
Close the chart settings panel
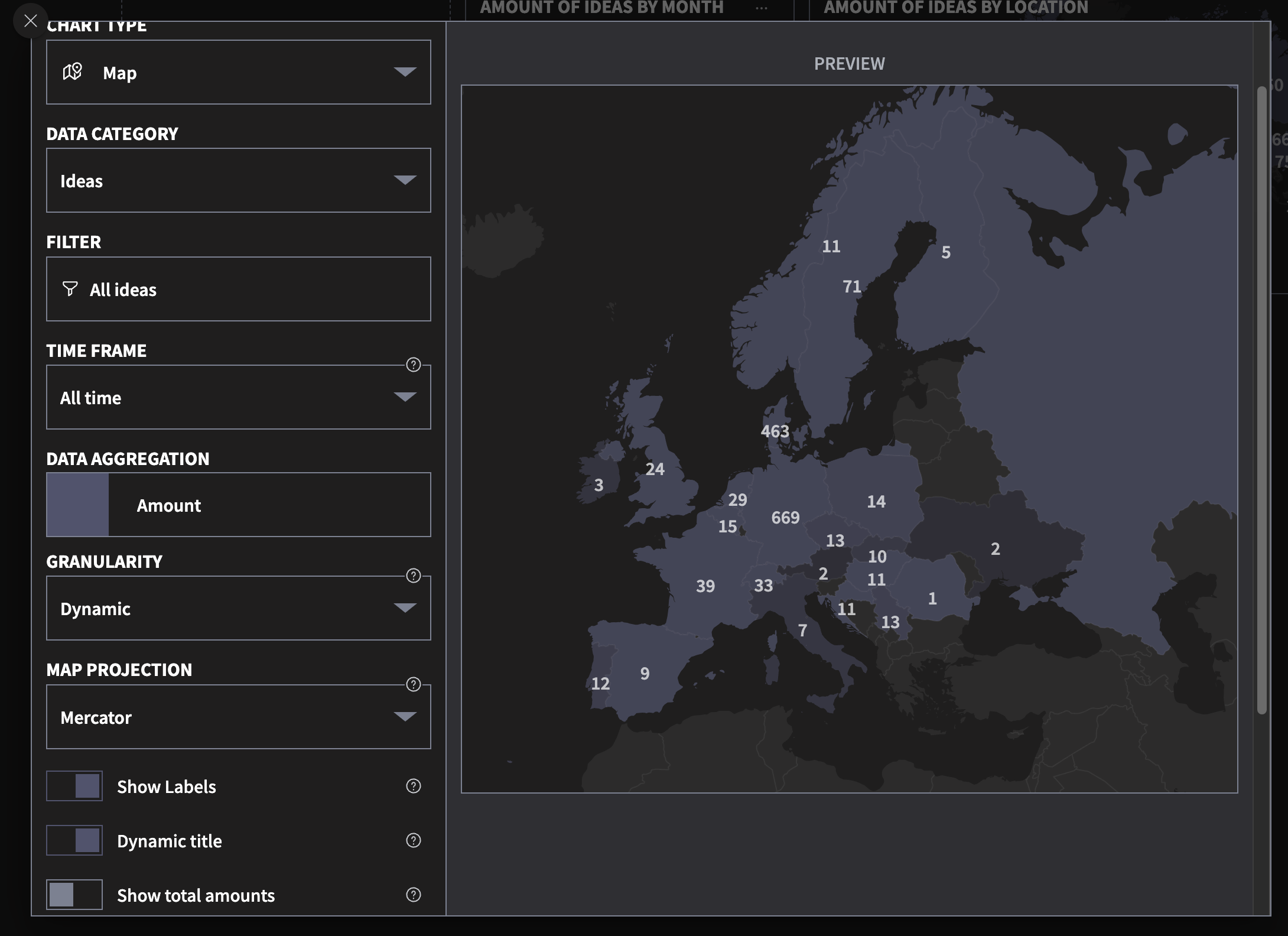click(30, 21)
